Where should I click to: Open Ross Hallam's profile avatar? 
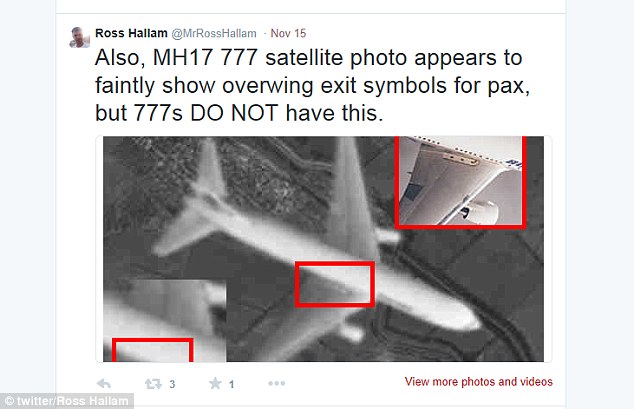(x=80, y=37)
